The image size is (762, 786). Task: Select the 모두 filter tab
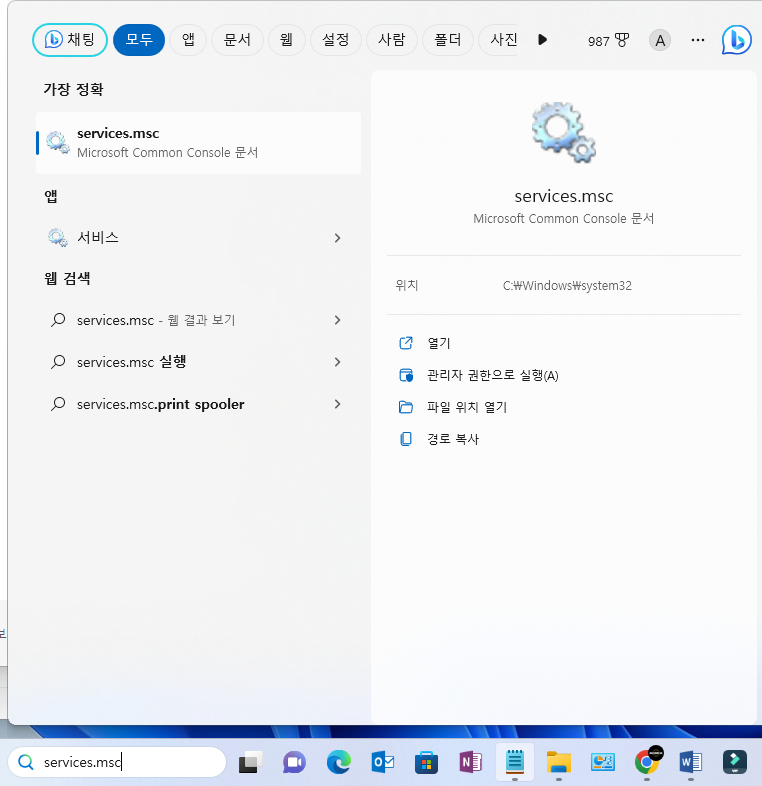pyautogui.click(x=139, y=40)
